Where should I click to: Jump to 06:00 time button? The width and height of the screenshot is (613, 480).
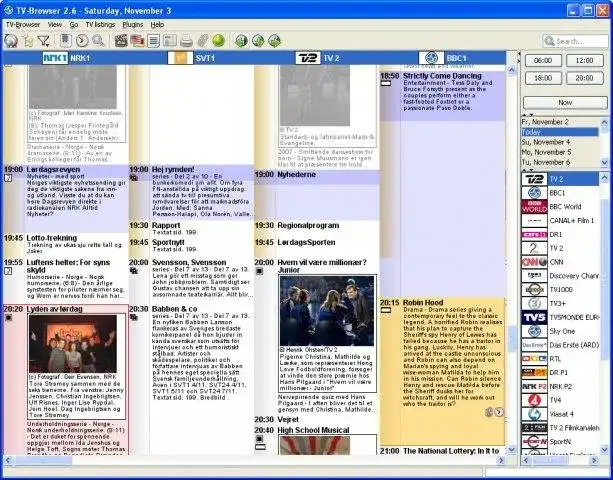543,61
